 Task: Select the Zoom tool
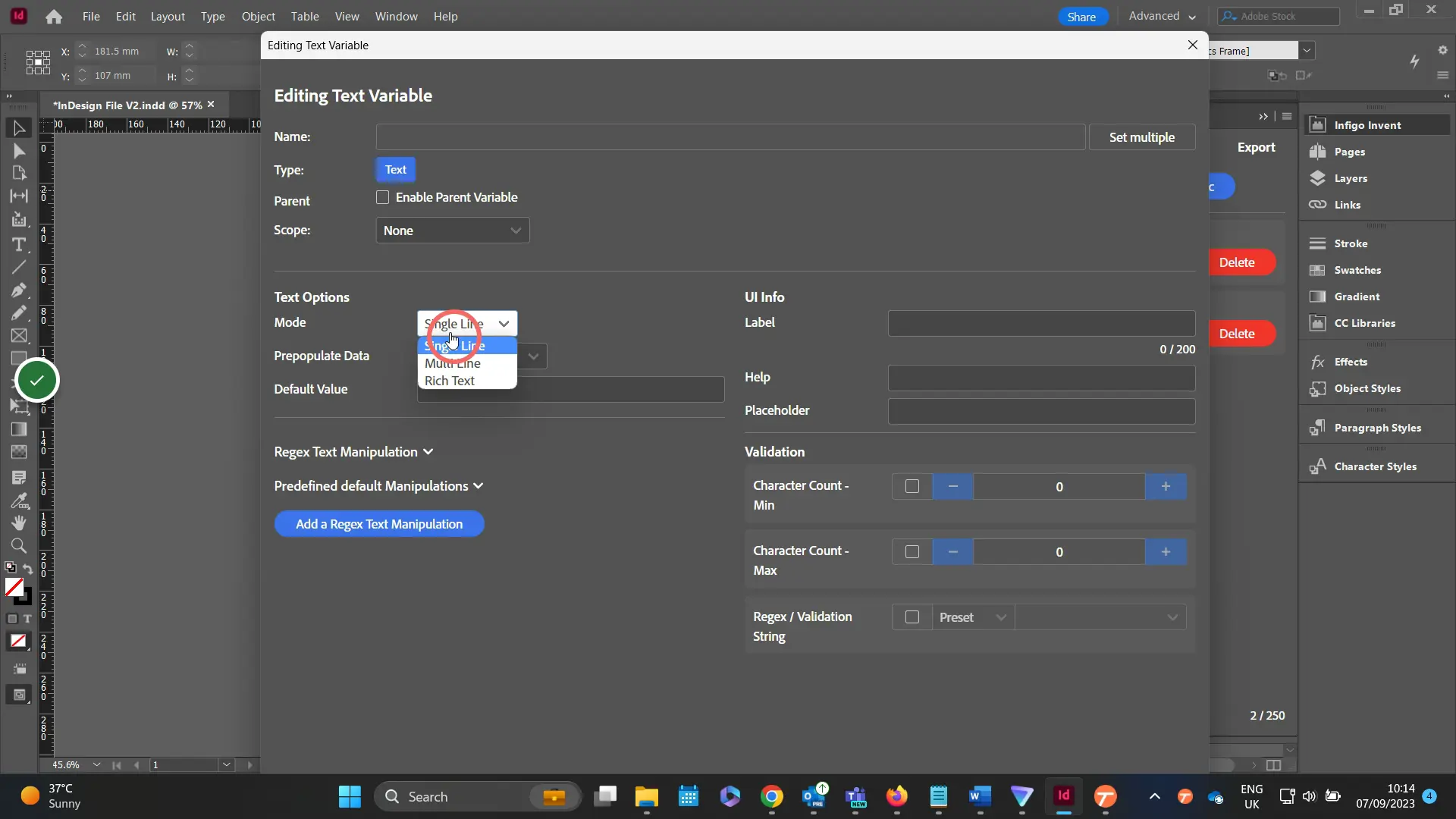(x=19, y=545)
